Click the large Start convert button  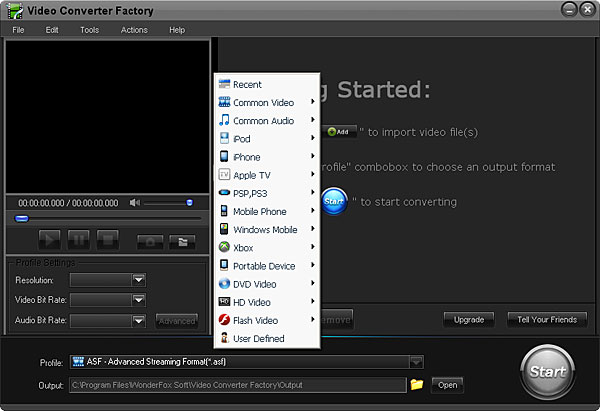pos(548,372)
